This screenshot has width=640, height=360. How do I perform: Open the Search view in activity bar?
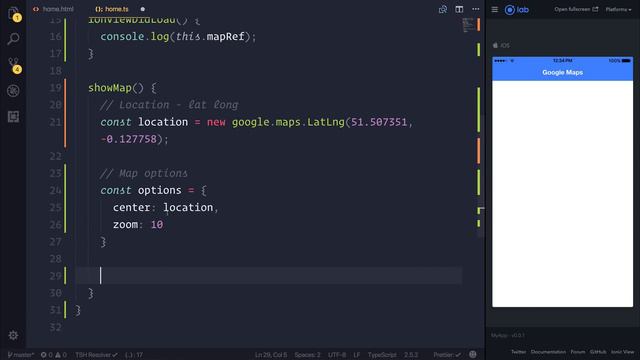click(x=13, y=39)
